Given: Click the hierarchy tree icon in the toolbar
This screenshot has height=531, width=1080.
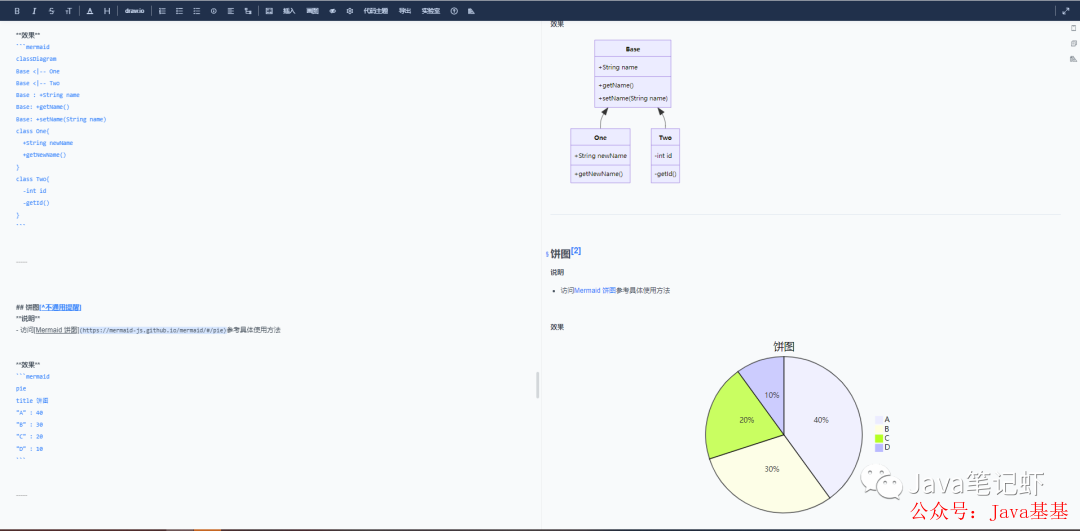Looking at the screenshot, I should pyautogui.click(x=248, y=11).
